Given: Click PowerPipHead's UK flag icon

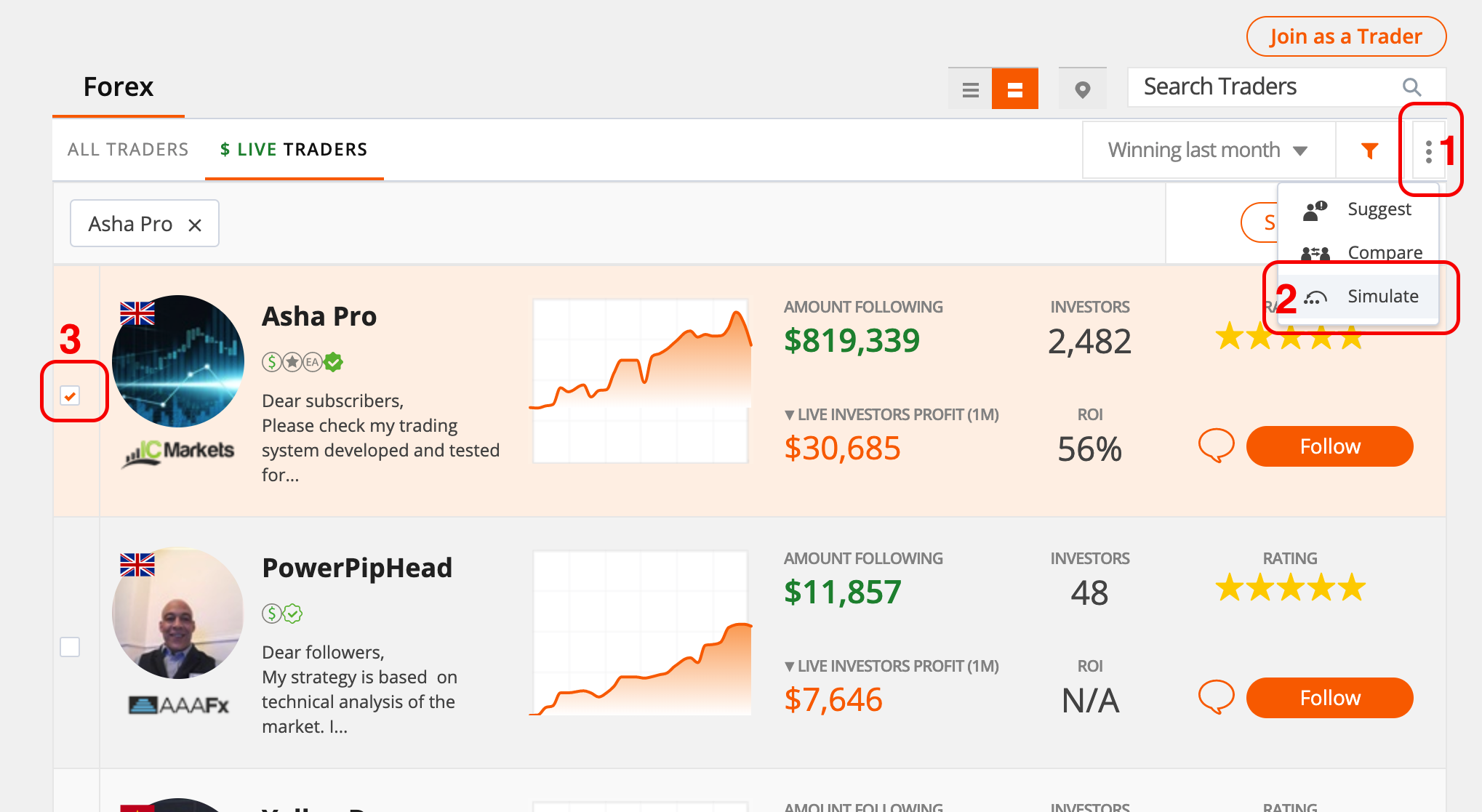Looking at the screenshot, I should coord(137,565).
